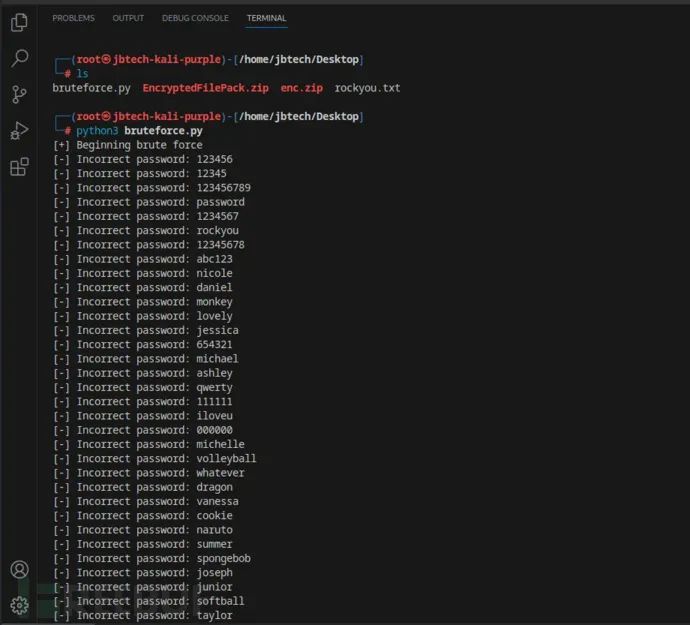Image resolution: width=690 pixels, height=625 pixels.
Task: Click the 'Incorrect password: taylor' line
Action: click(x=143, y=615)
